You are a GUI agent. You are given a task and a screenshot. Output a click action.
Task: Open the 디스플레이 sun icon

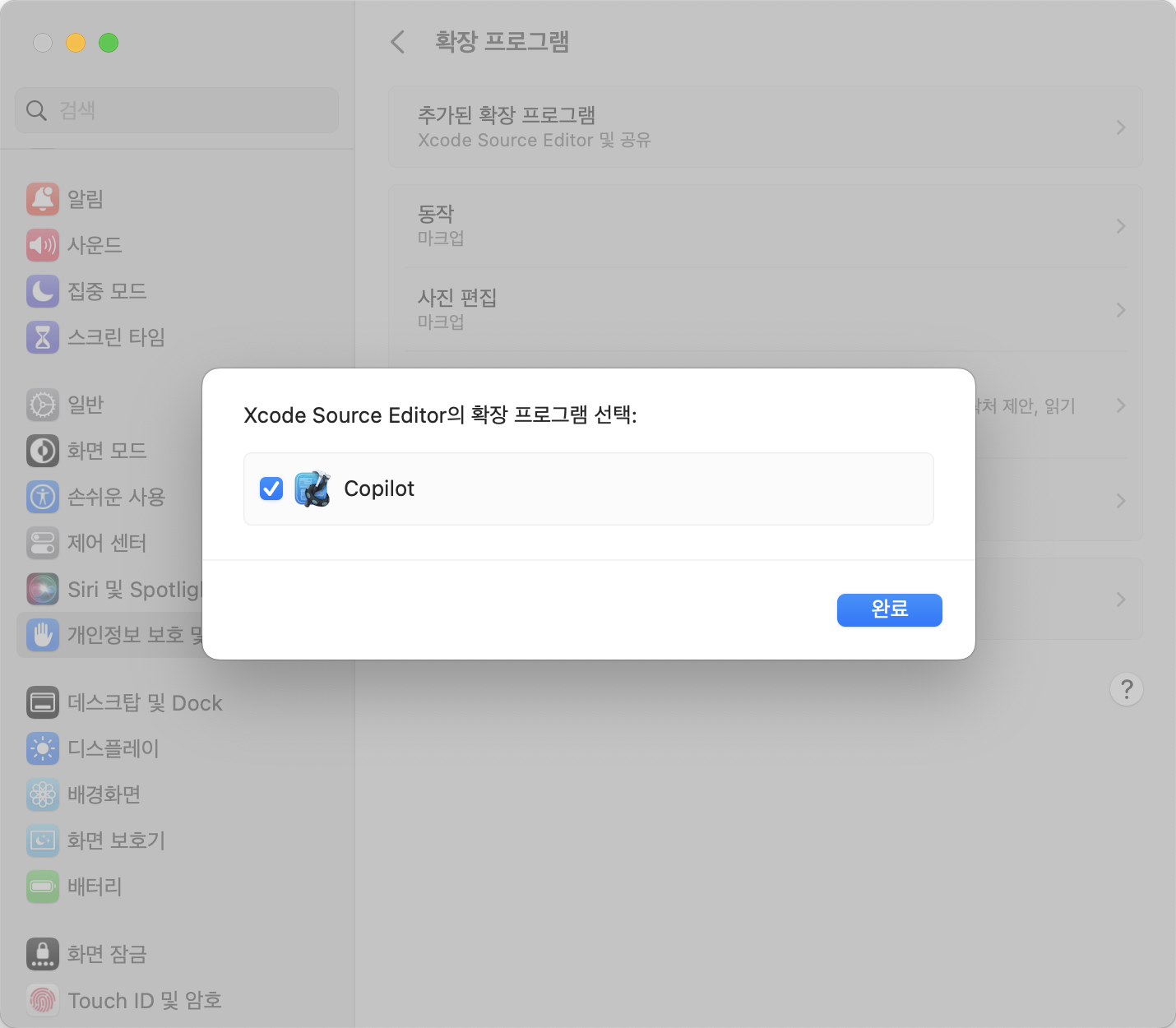point(43,748)
